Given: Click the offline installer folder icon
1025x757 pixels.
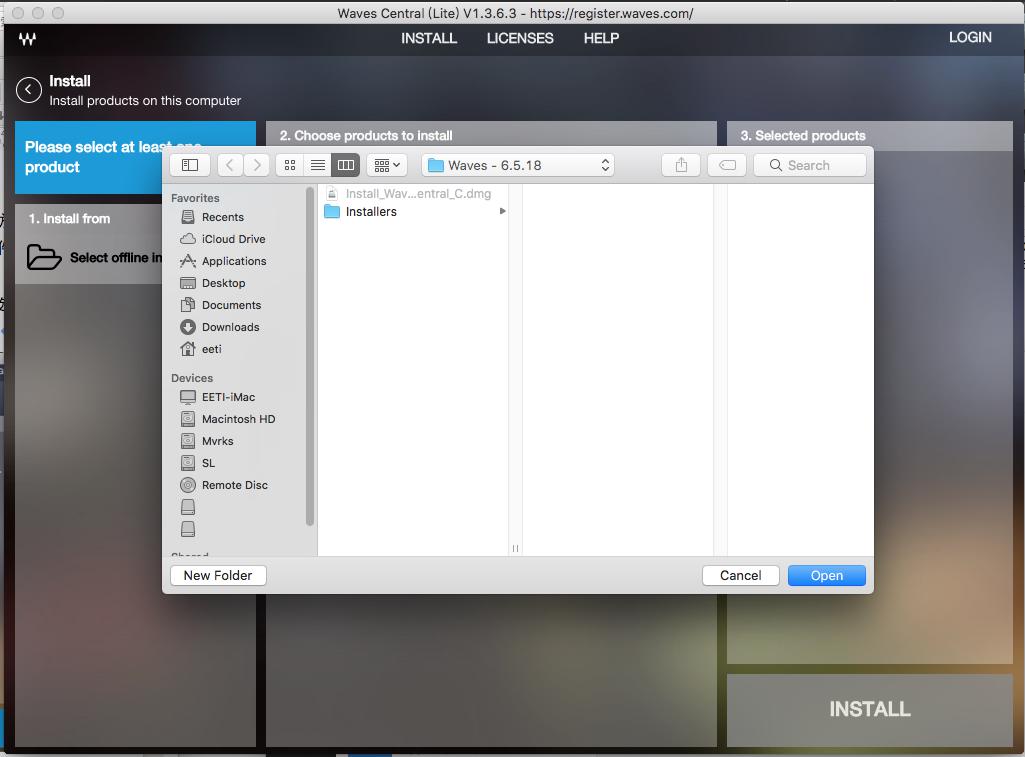Looking at the screenshot, I should click(x=44, y=257).
